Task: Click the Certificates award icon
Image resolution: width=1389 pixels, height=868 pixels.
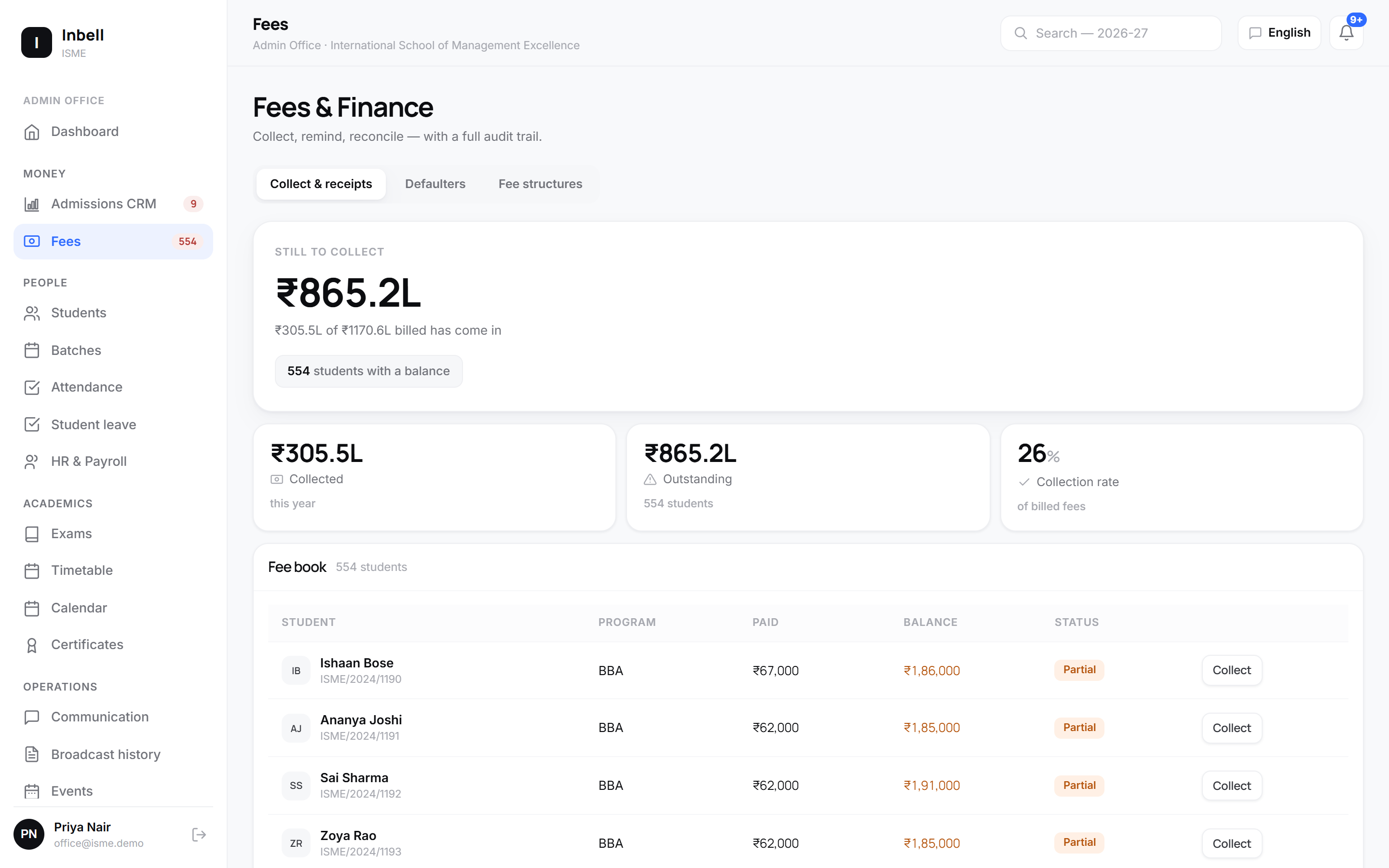Action: point(31,645)
